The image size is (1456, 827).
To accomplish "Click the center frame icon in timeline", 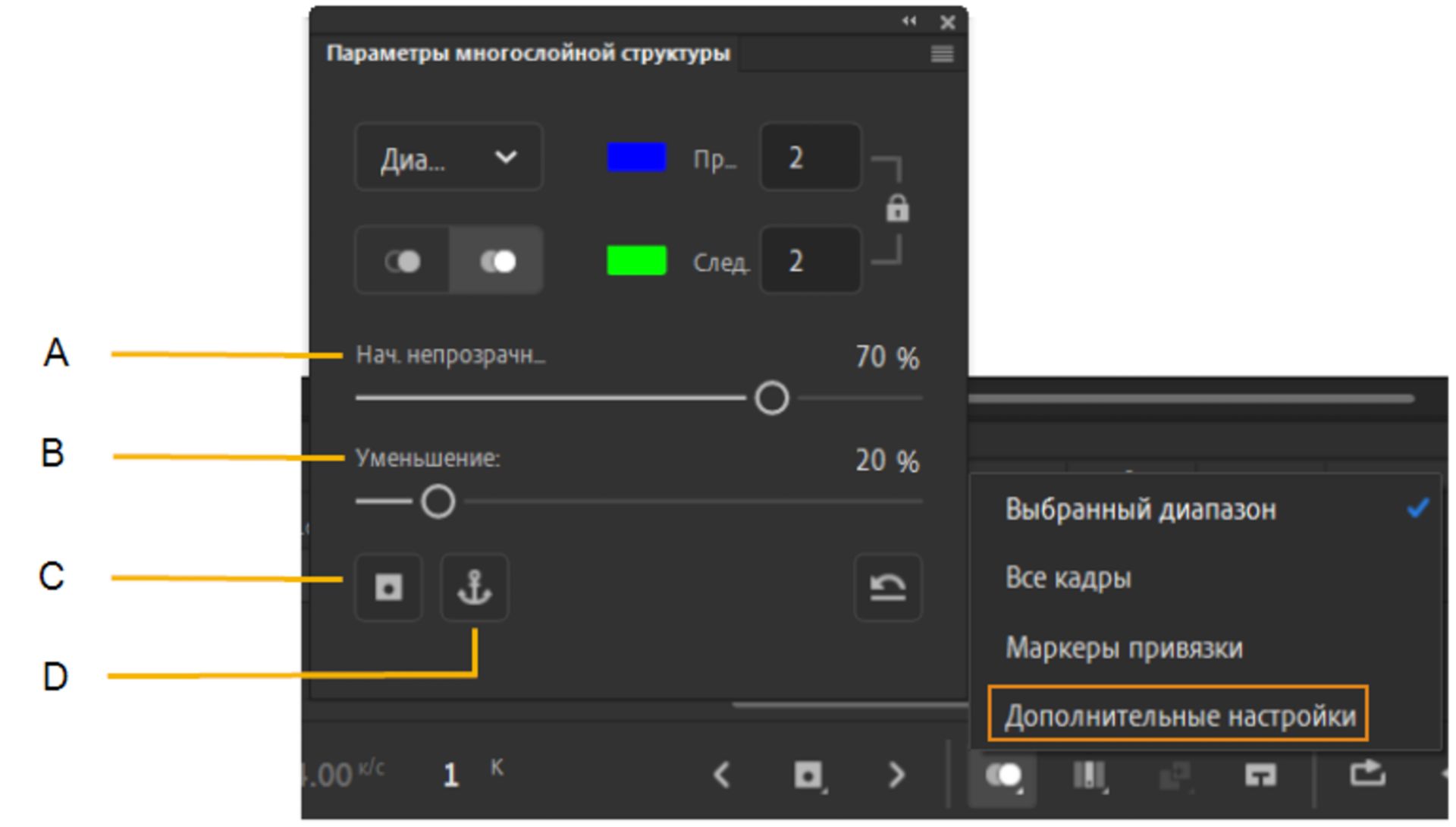I will point(1260,775).
